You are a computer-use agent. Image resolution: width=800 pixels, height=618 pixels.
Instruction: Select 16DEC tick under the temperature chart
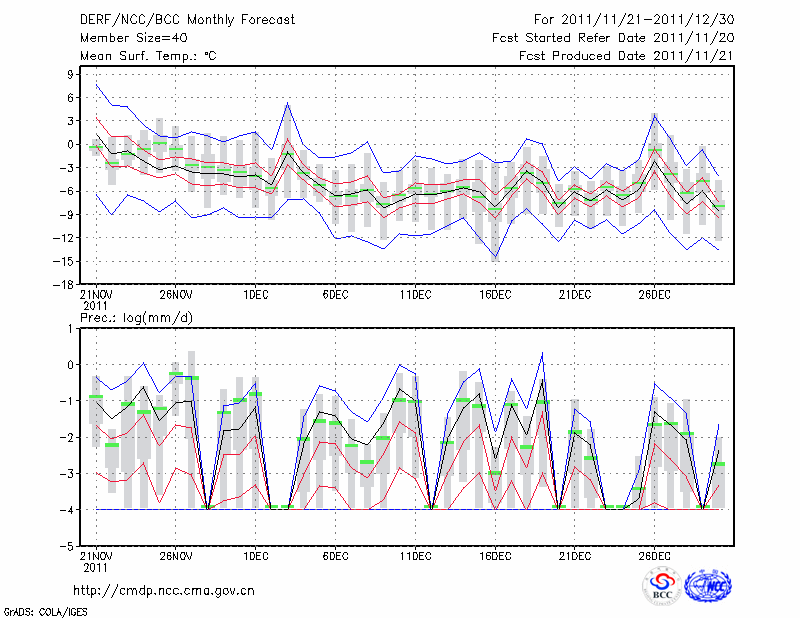pyautogui.click(x=495, y=294)
